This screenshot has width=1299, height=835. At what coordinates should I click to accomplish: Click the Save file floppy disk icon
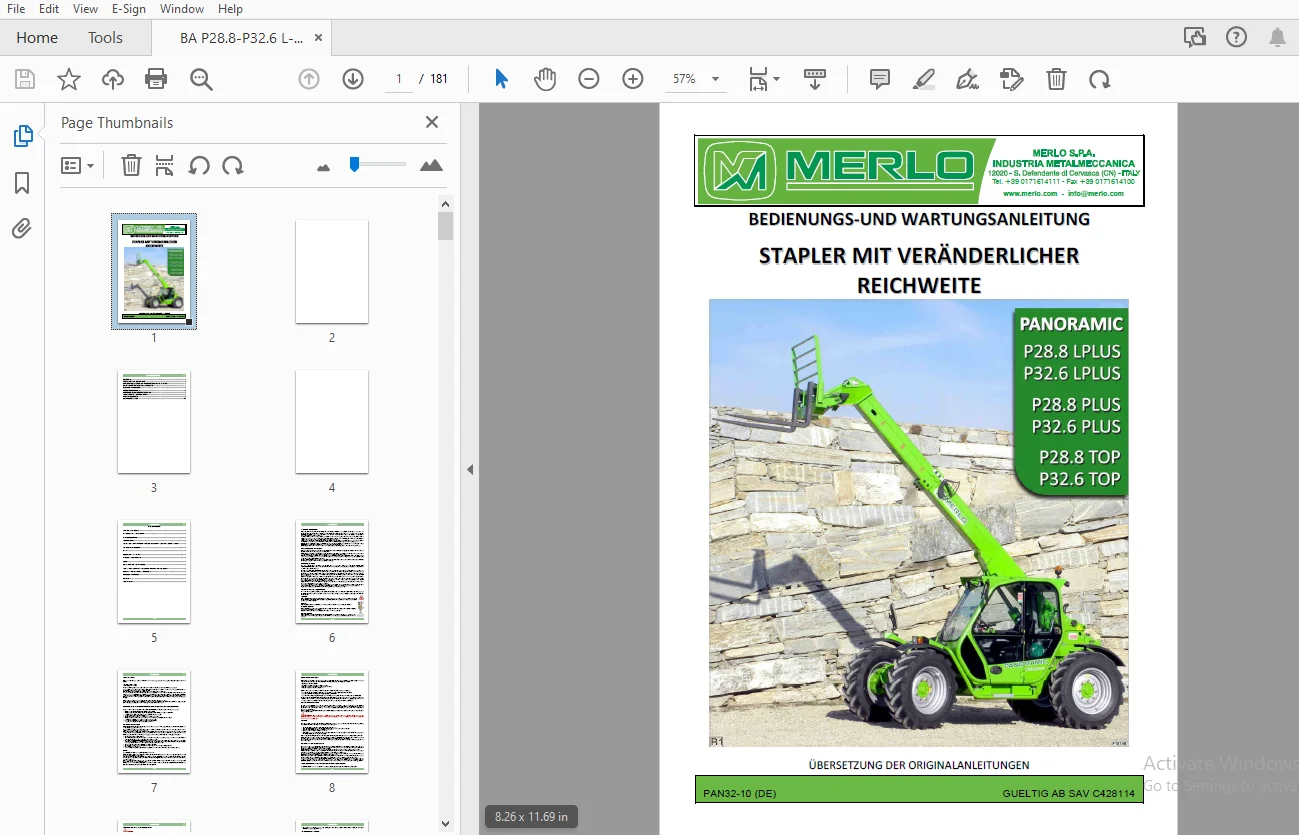[x=25, y=79]
